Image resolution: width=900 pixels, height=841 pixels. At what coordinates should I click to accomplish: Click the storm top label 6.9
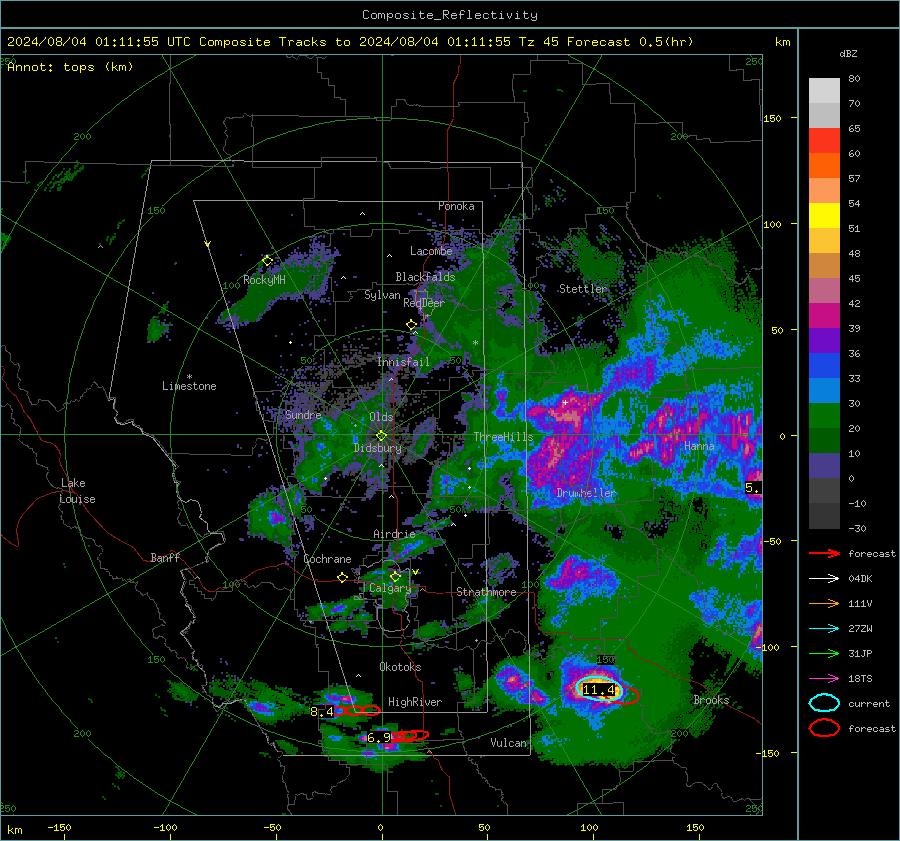pyautogui.click(x=379, y=738)
